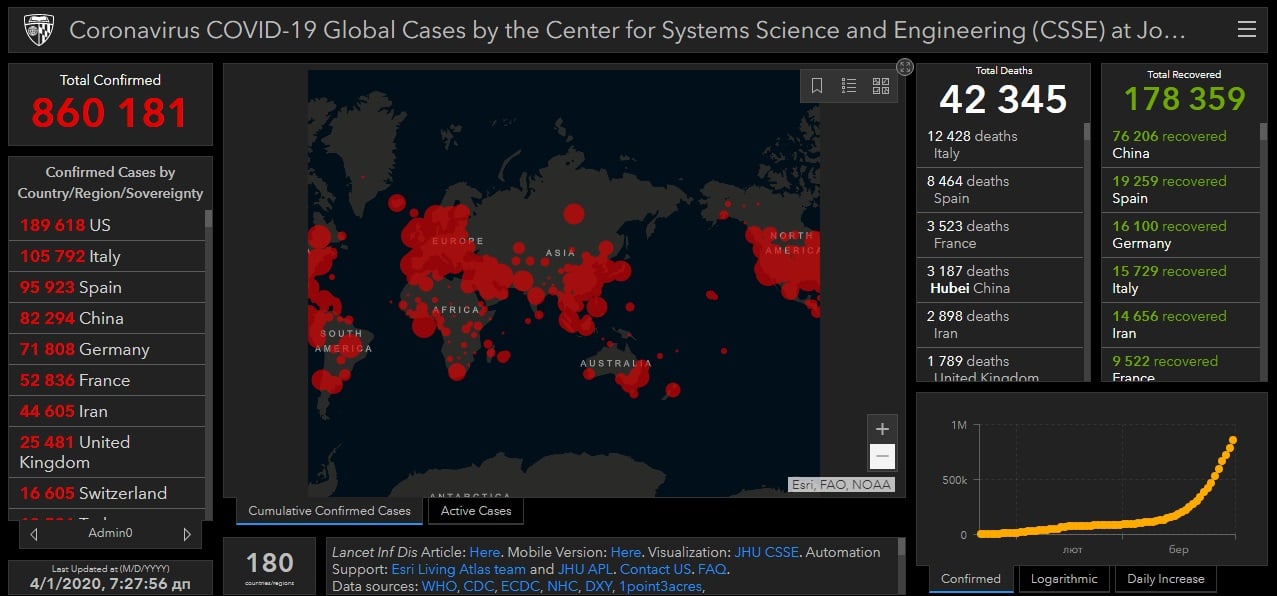Open the ECDC data source link
Image resolution: width=1277 pixels, height=596 pixels.
click(x=520, y=586)
